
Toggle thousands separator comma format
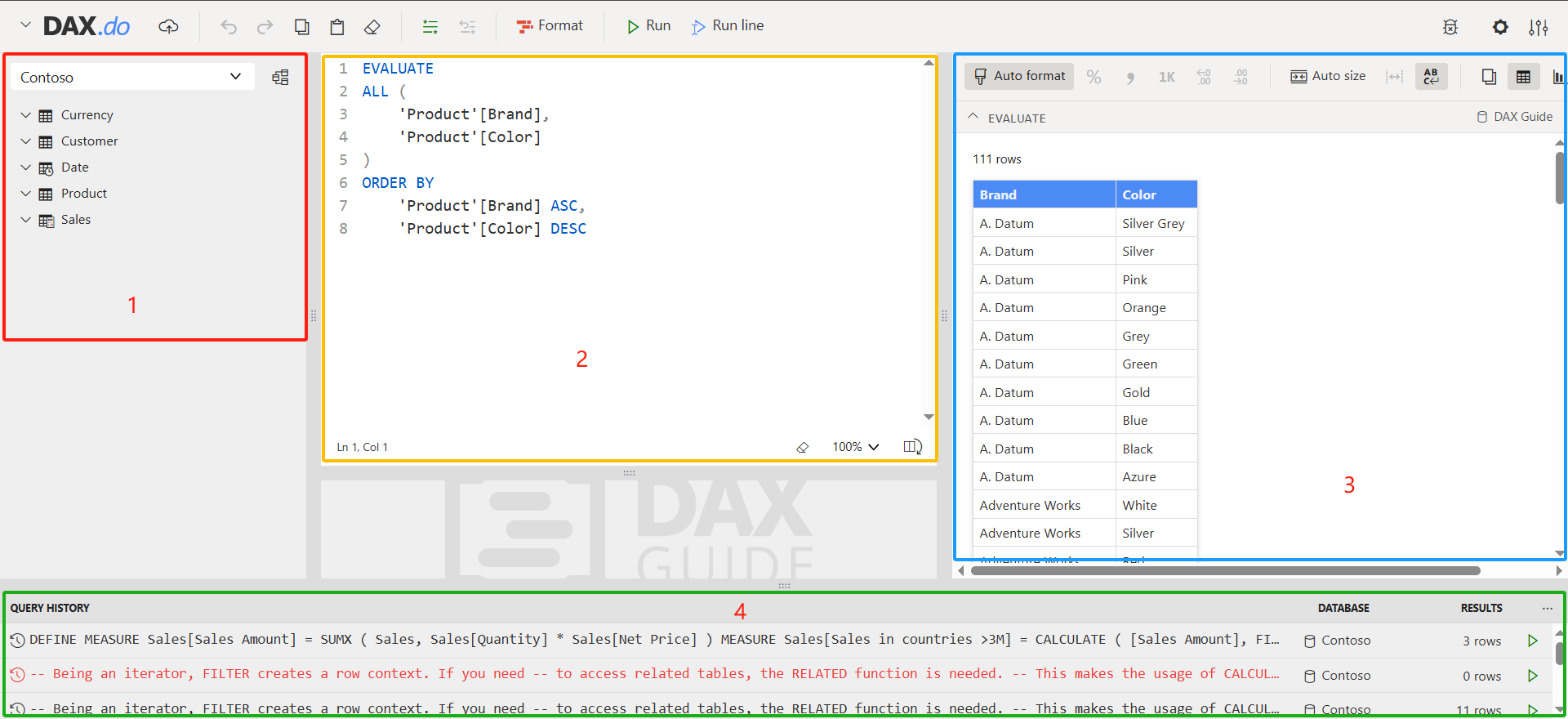[x=1130, y=77]
